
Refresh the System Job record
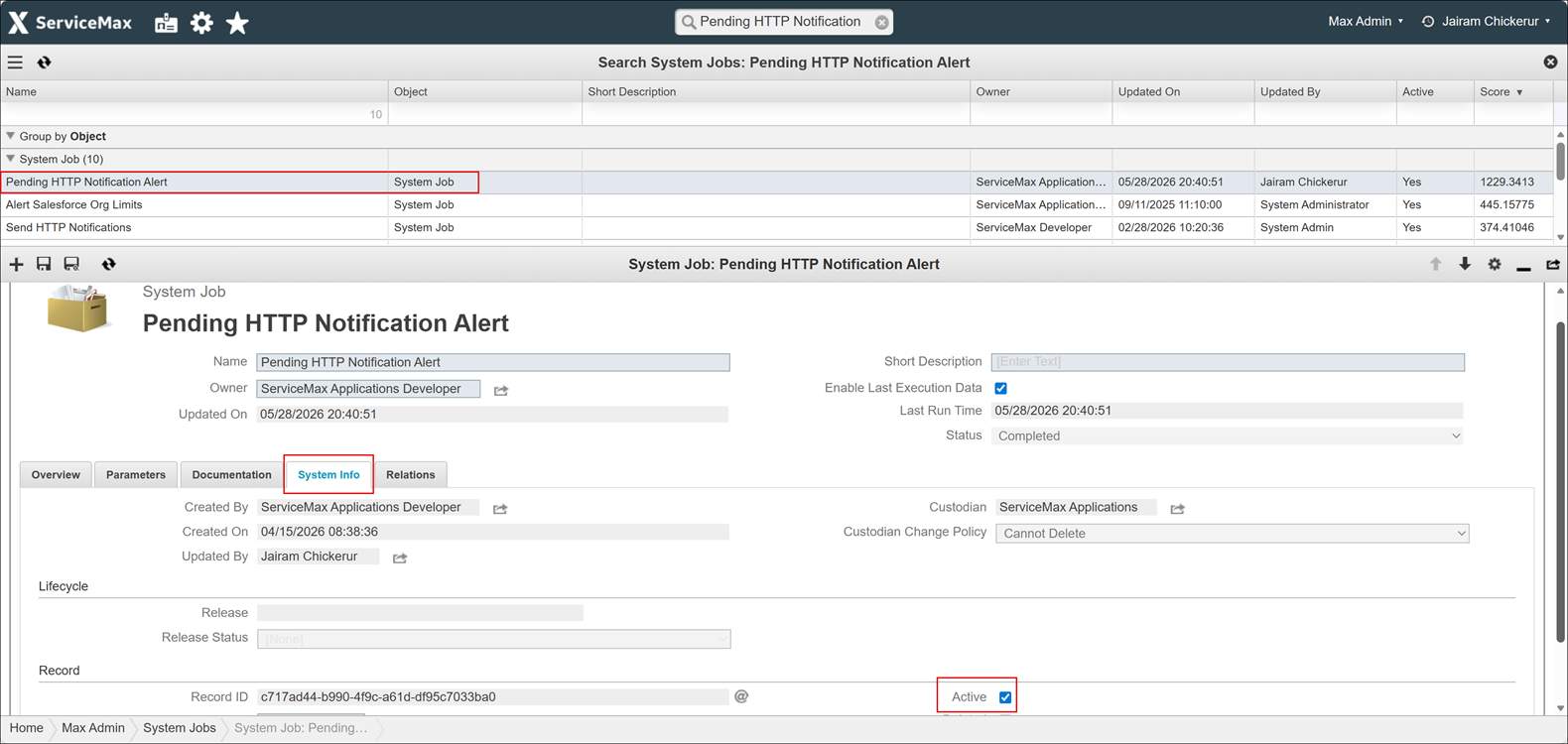109,264
